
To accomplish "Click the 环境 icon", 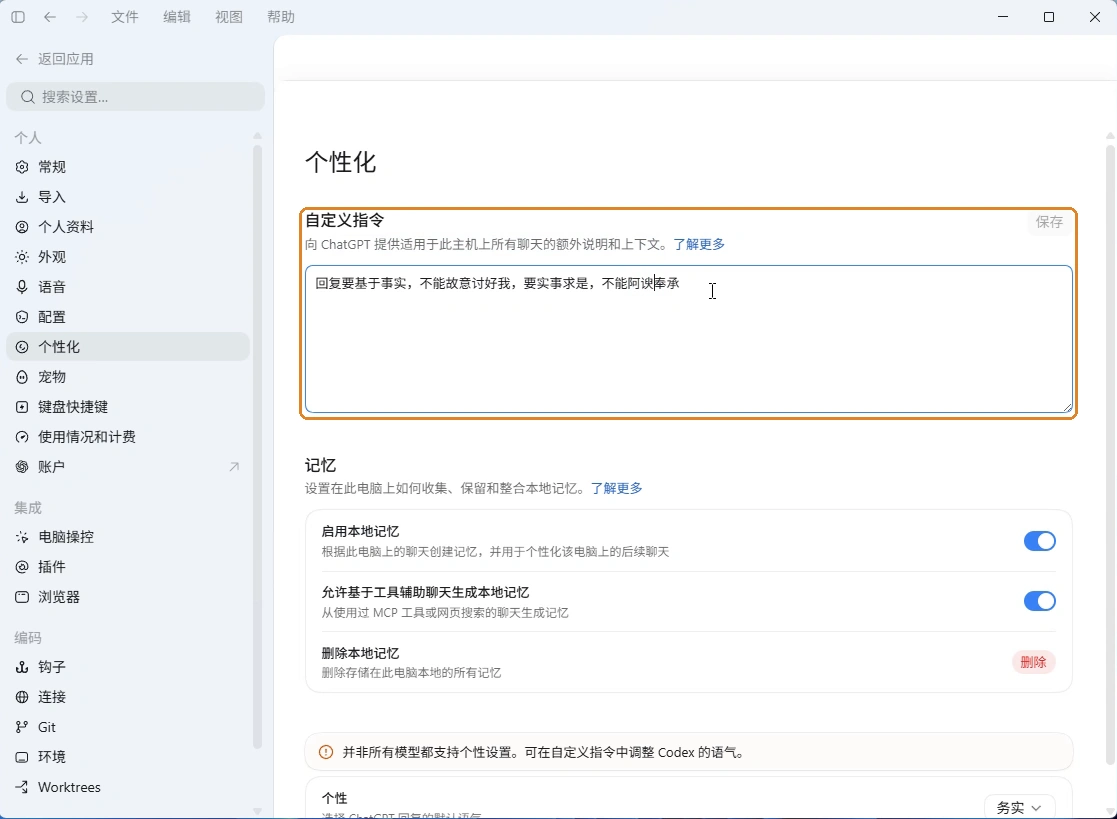I will click(x=22, y=757).
